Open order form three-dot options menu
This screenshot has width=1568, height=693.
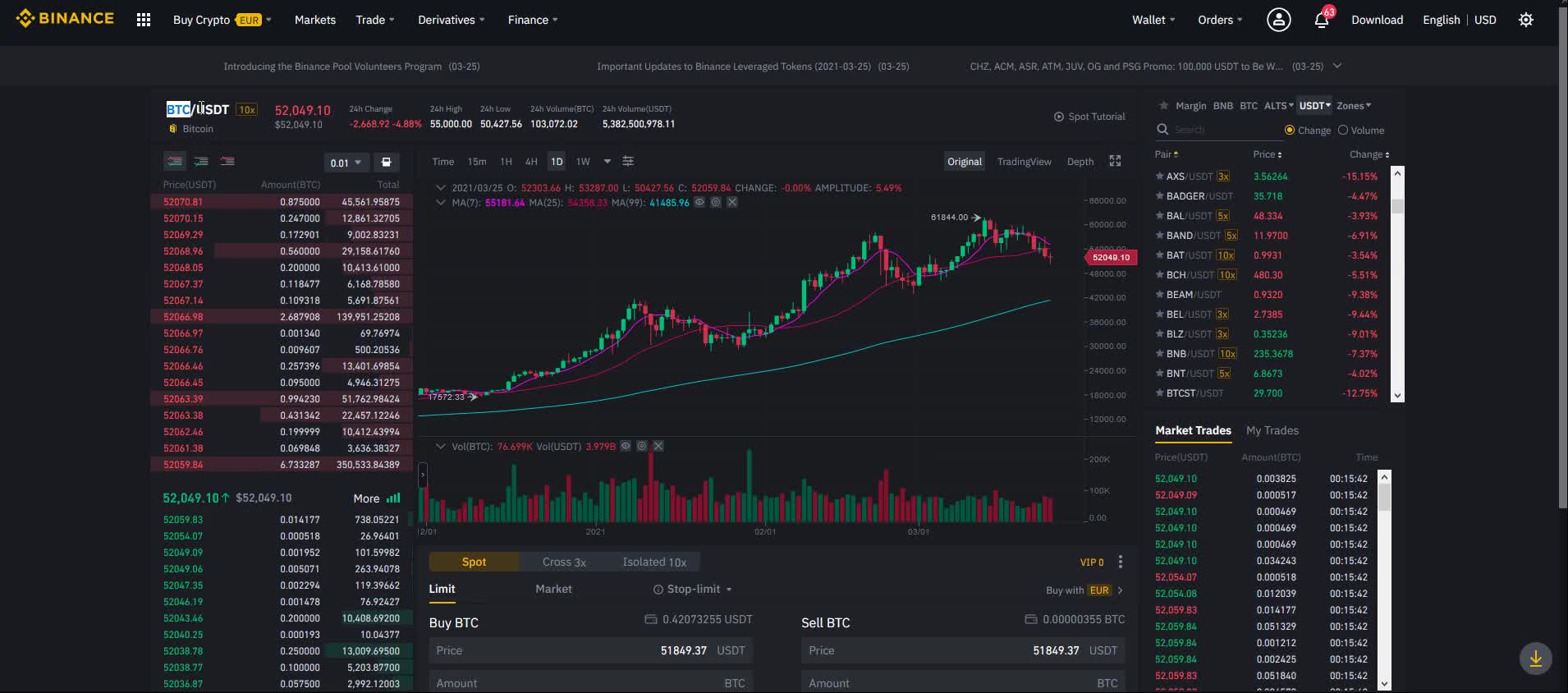click(1121, 562)
